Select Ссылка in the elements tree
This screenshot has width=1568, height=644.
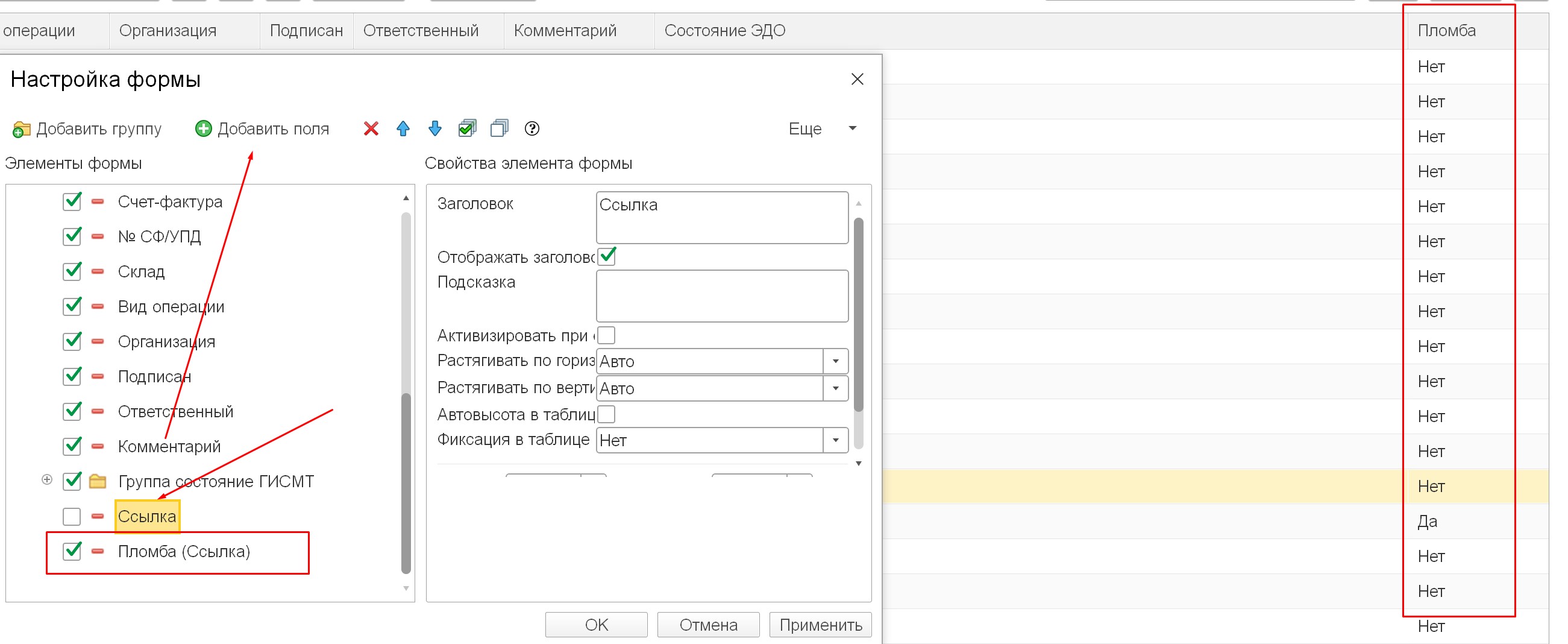click(x=147, y=517)
